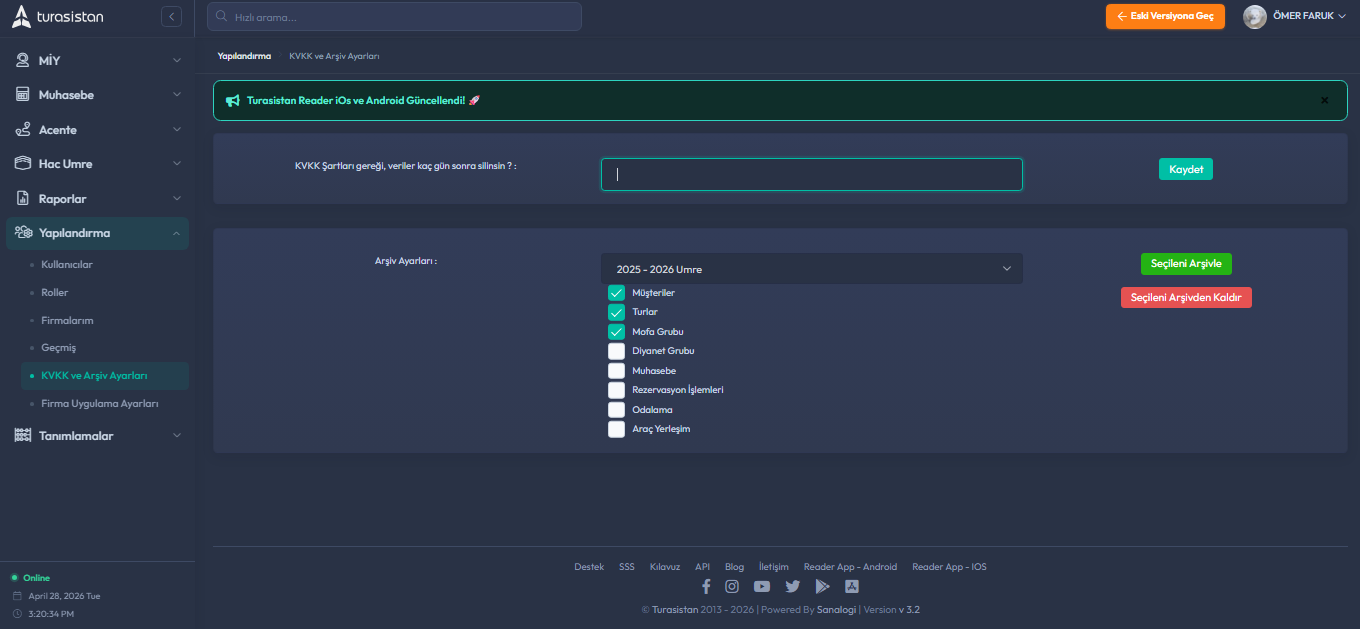Click the App Store icon in footer
1360x629 pixels.
852,587
